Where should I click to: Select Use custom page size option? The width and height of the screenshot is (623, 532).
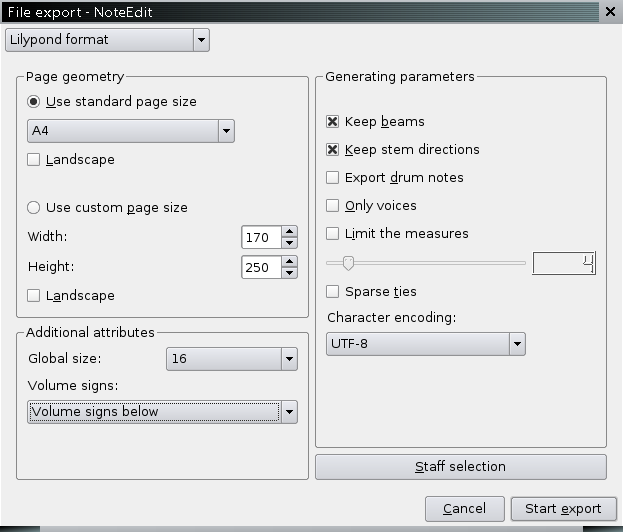click(x=34, y=208)
